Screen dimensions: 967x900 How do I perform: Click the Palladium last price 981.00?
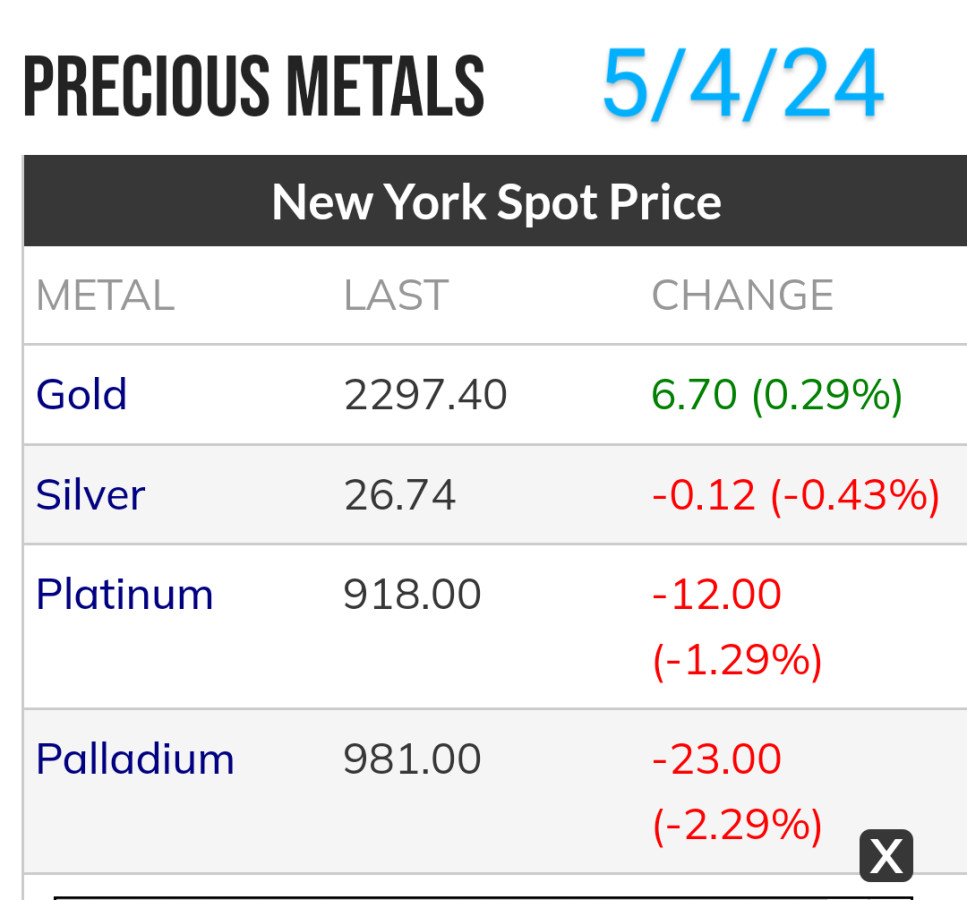point(412,759)
